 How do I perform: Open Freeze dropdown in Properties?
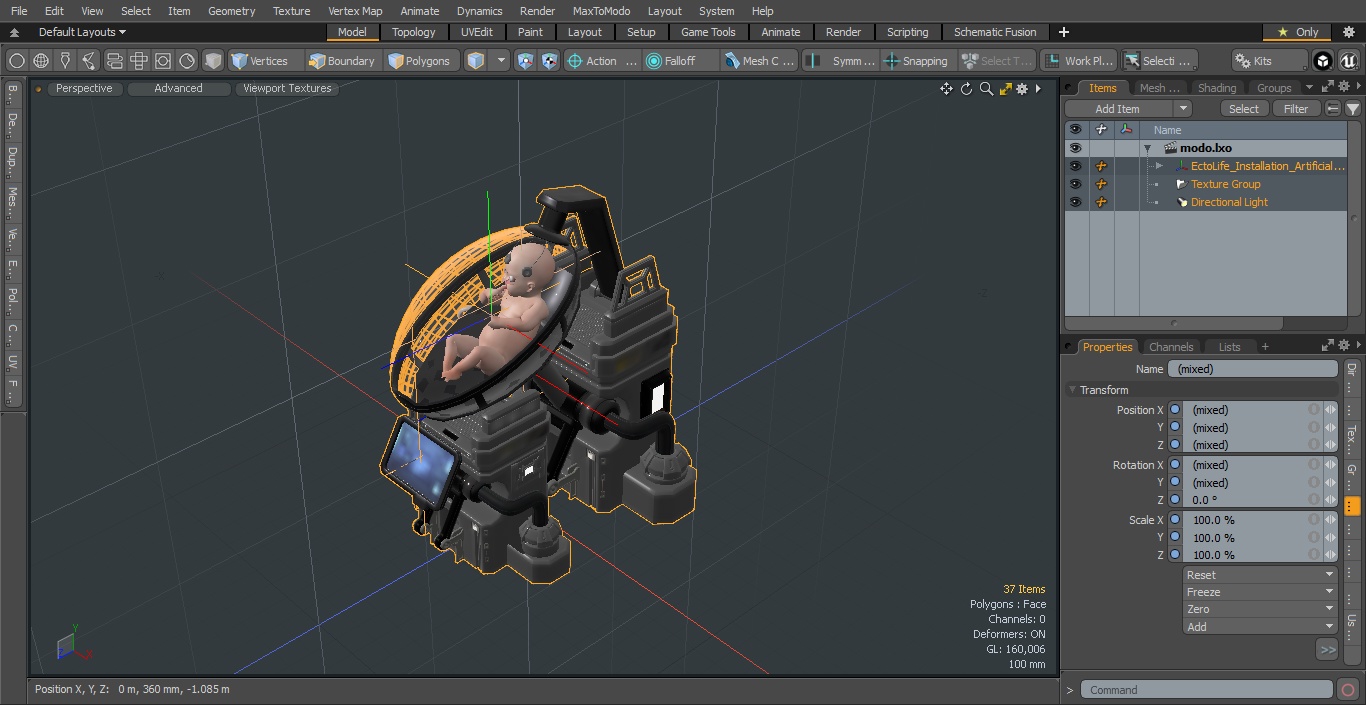[x=1260, y=592]
